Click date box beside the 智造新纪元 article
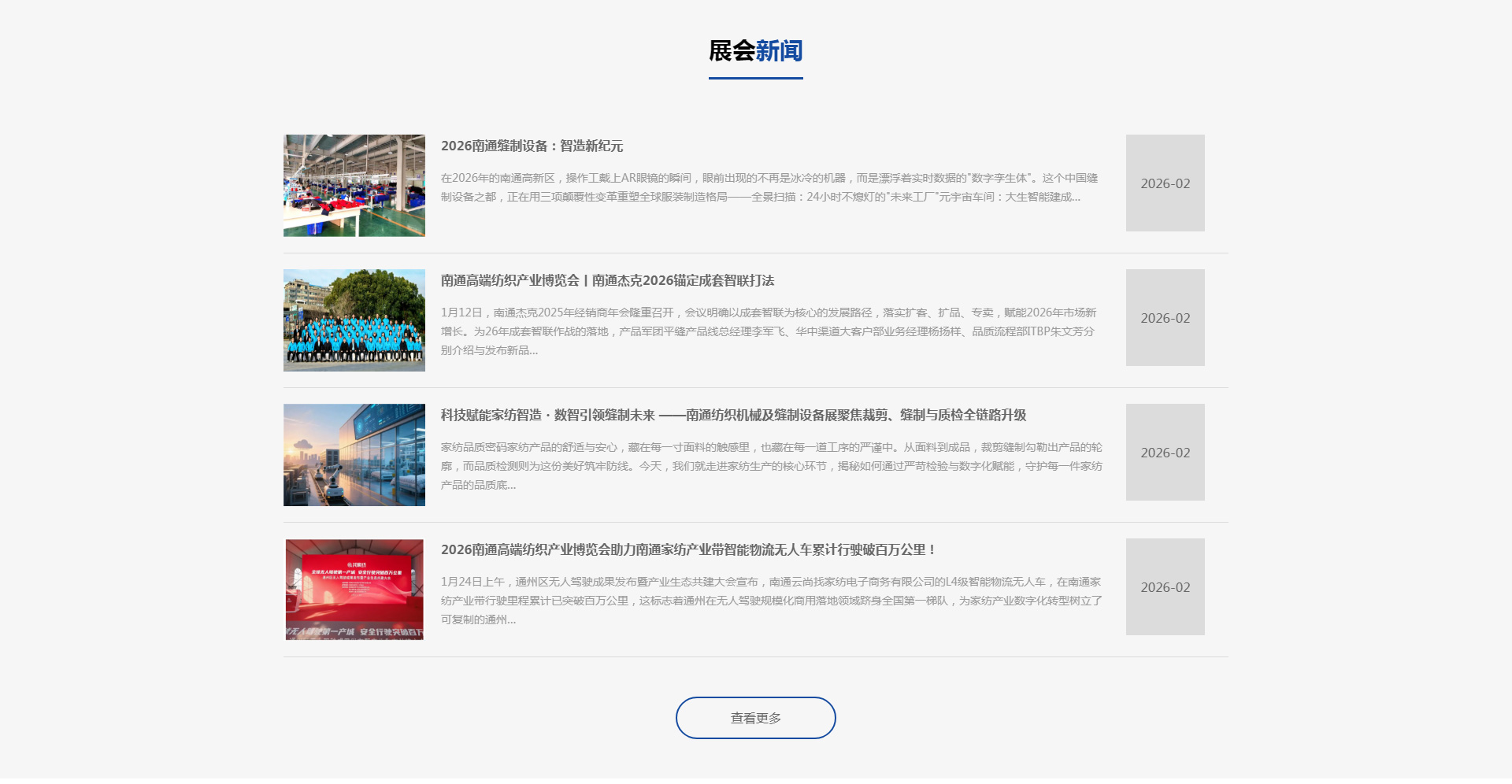Viewport: 1512px width, 784px height. (x=1165, y=183)
